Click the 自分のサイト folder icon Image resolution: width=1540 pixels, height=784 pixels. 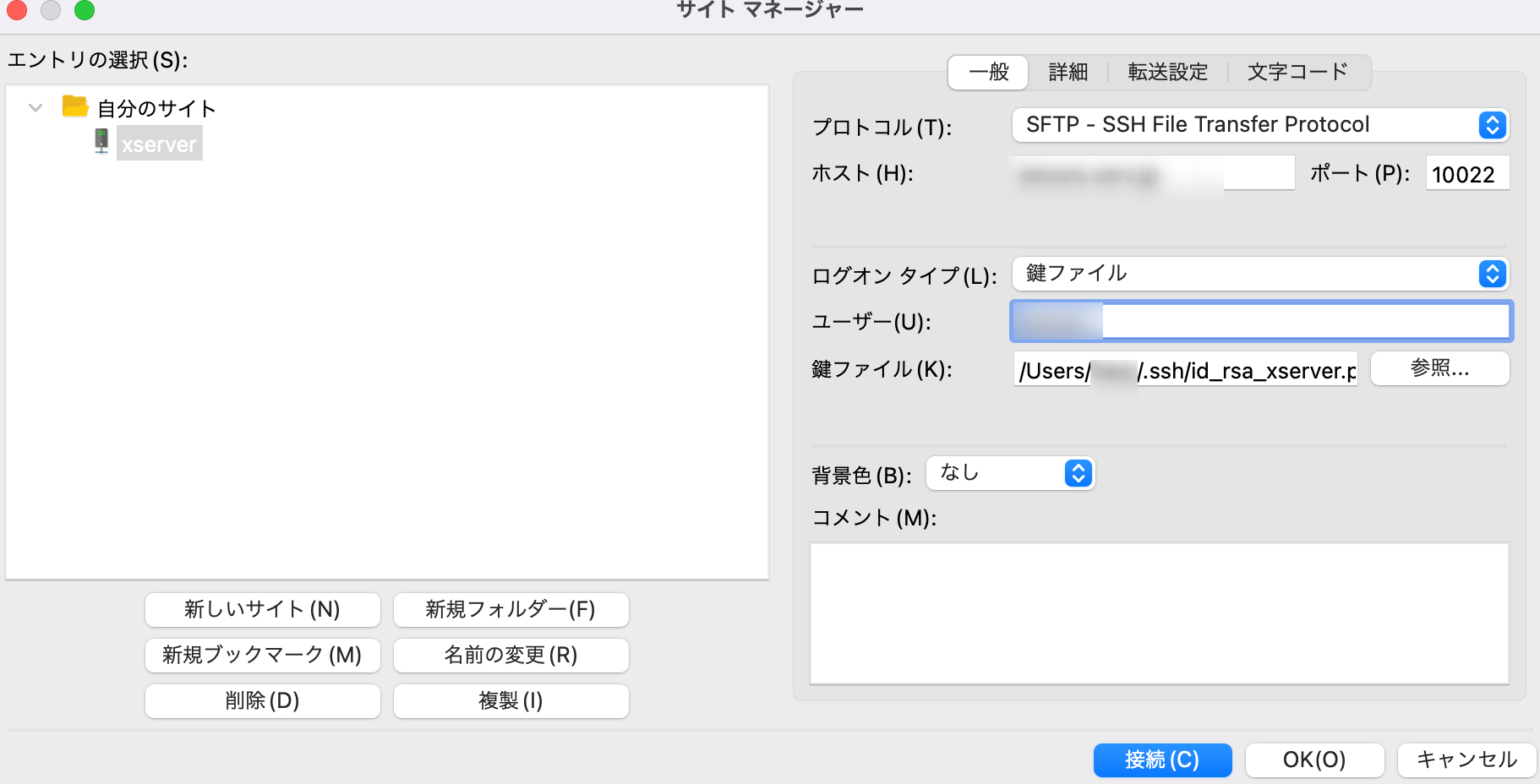point(75,106)
